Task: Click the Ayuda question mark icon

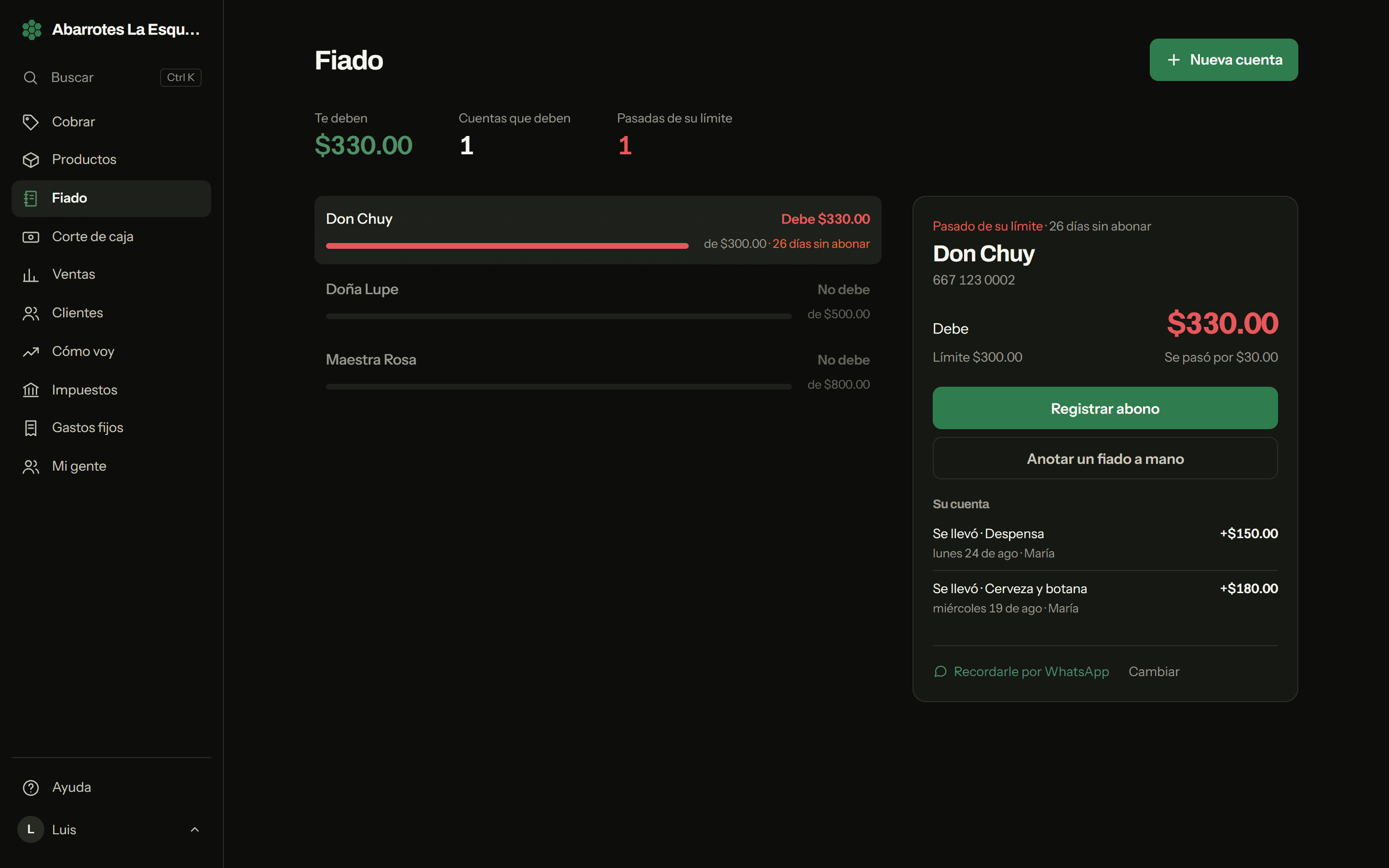Action: click(30, 787)
